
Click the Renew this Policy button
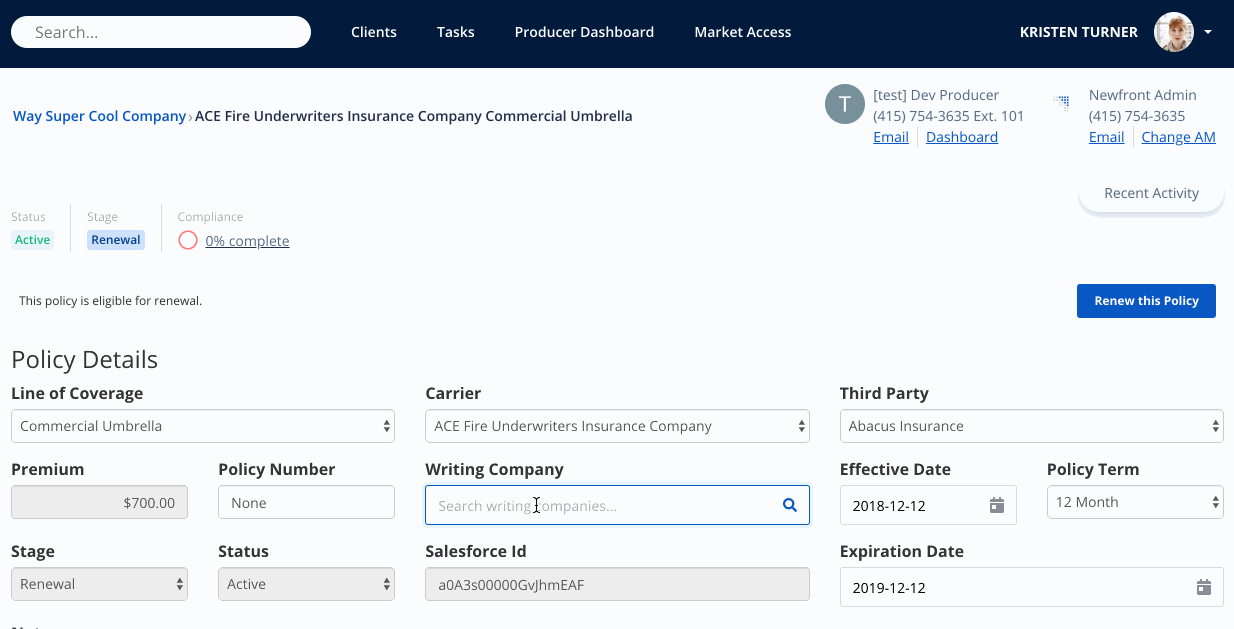(1146, 301)
